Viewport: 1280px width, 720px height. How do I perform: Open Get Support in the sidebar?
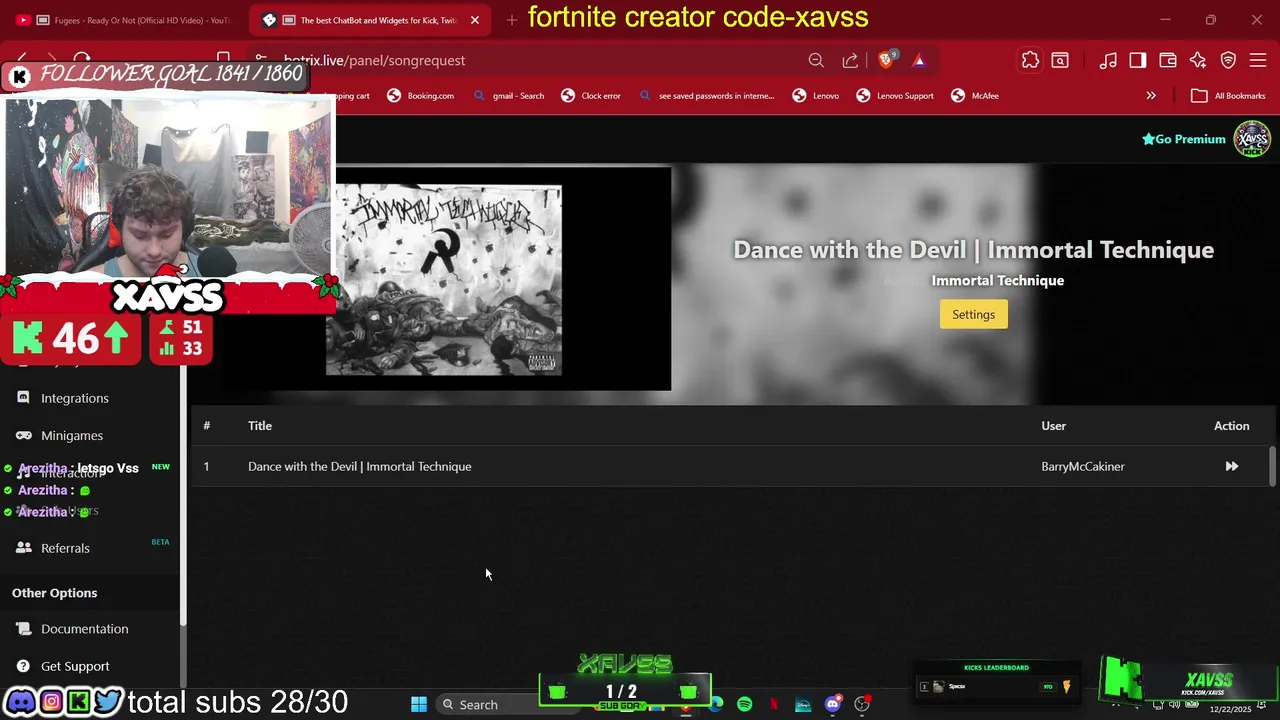coord(75,666)
